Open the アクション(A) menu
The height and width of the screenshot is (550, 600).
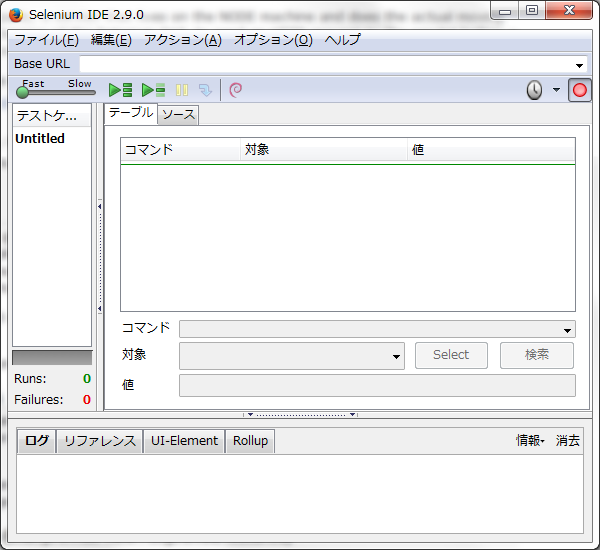183,40
